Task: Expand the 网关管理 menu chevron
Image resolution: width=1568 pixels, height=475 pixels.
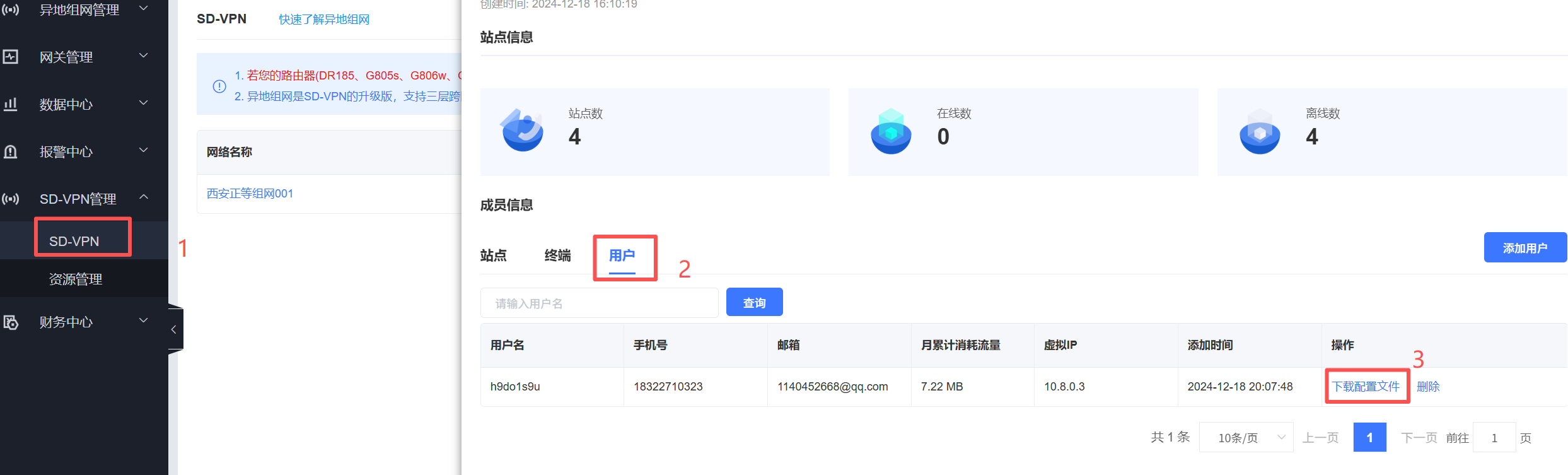Action: 144,56
